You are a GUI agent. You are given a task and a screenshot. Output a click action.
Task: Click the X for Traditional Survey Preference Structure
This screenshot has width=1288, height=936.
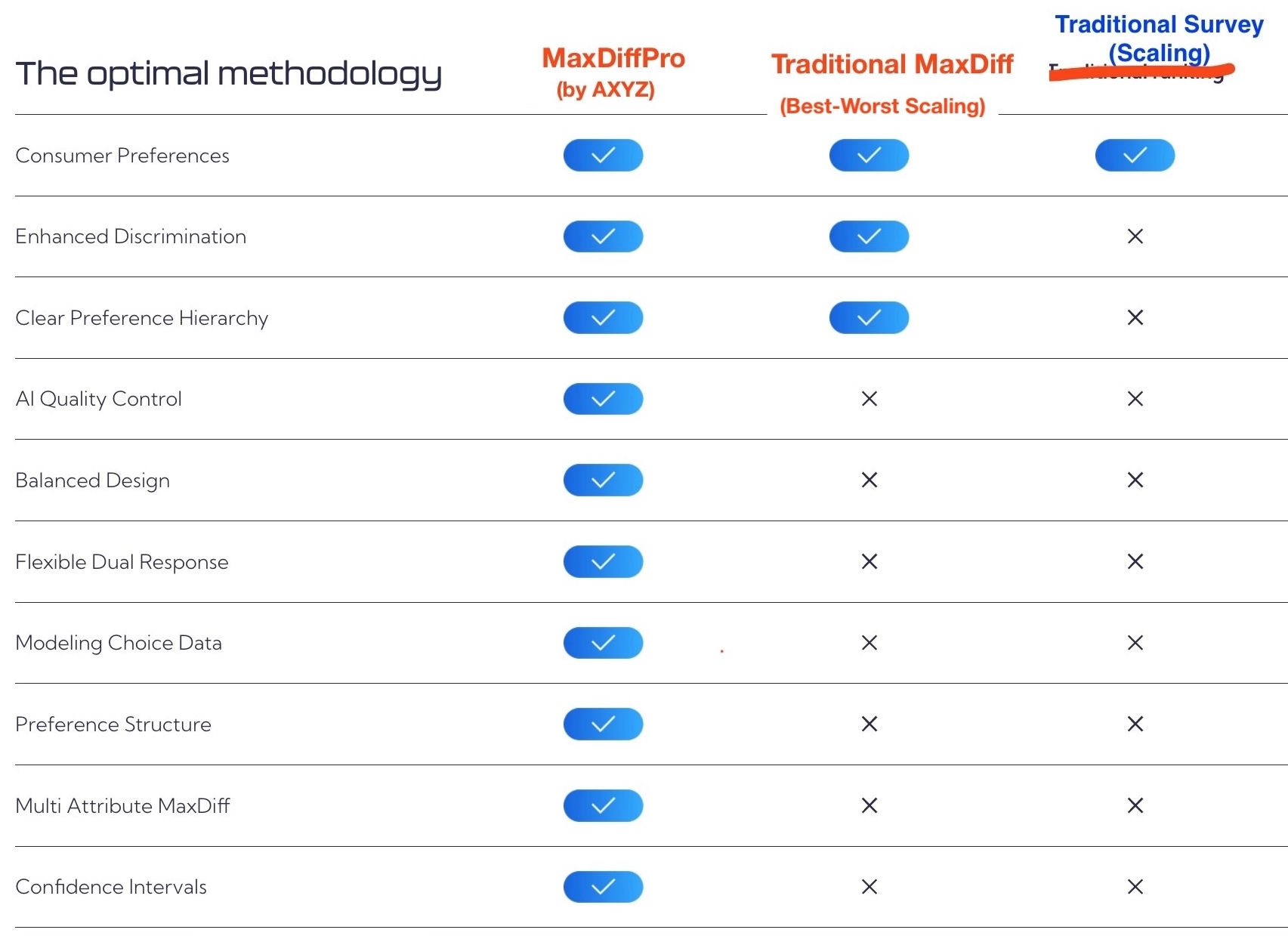click(1135, 724)
